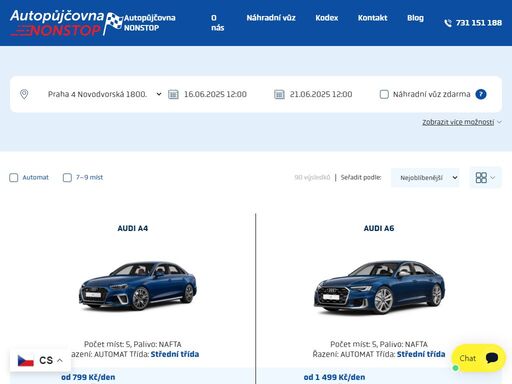512x384 pixels.
Task: Click the location pin icon in search bar
Action: pyautogui.click(x=24, y=94)
